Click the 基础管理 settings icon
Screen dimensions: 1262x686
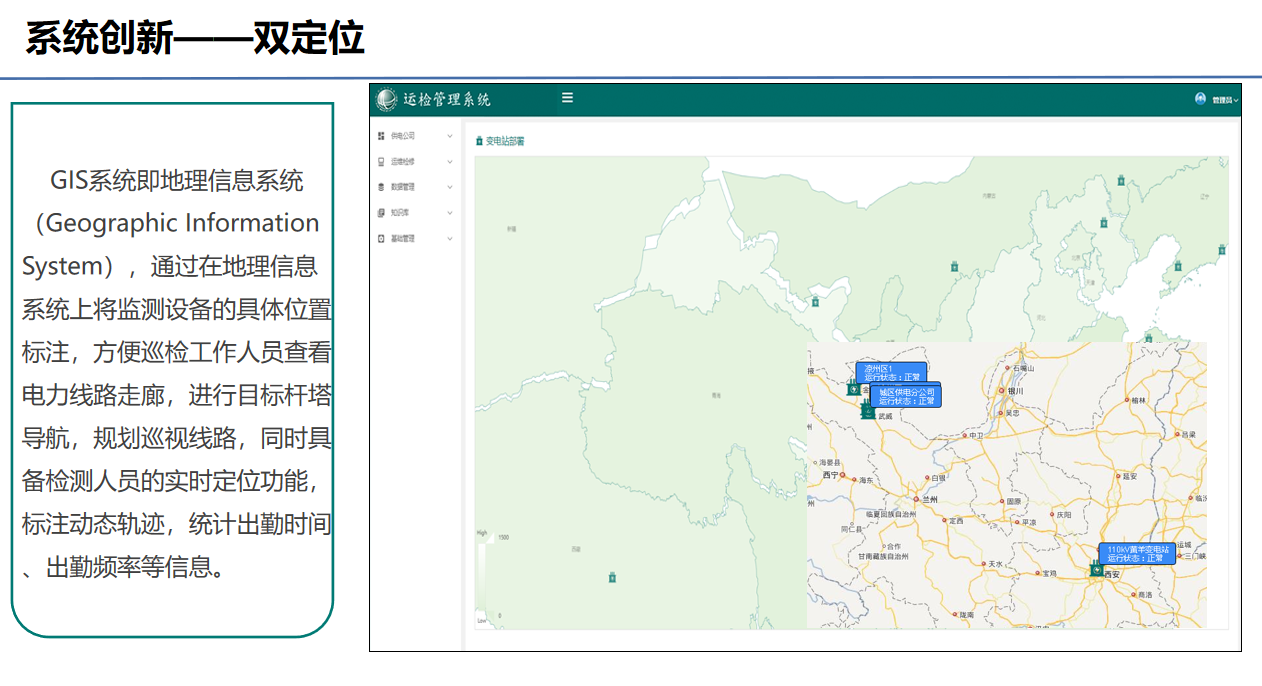381,238
